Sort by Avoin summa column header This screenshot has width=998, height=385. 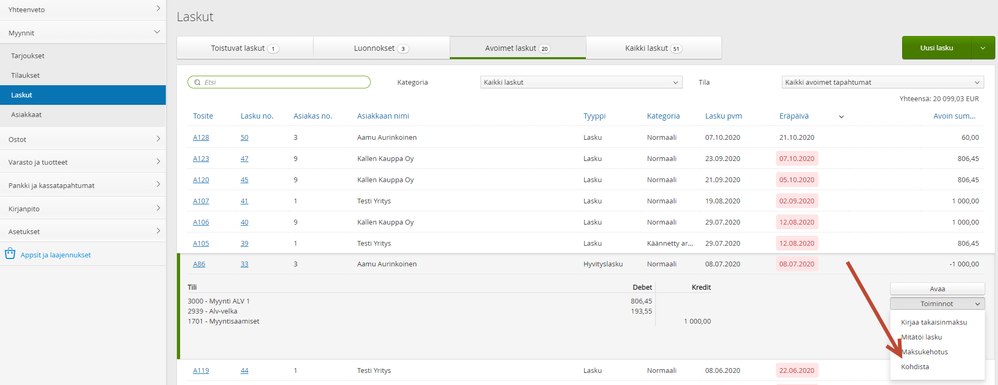pos(955,116)
